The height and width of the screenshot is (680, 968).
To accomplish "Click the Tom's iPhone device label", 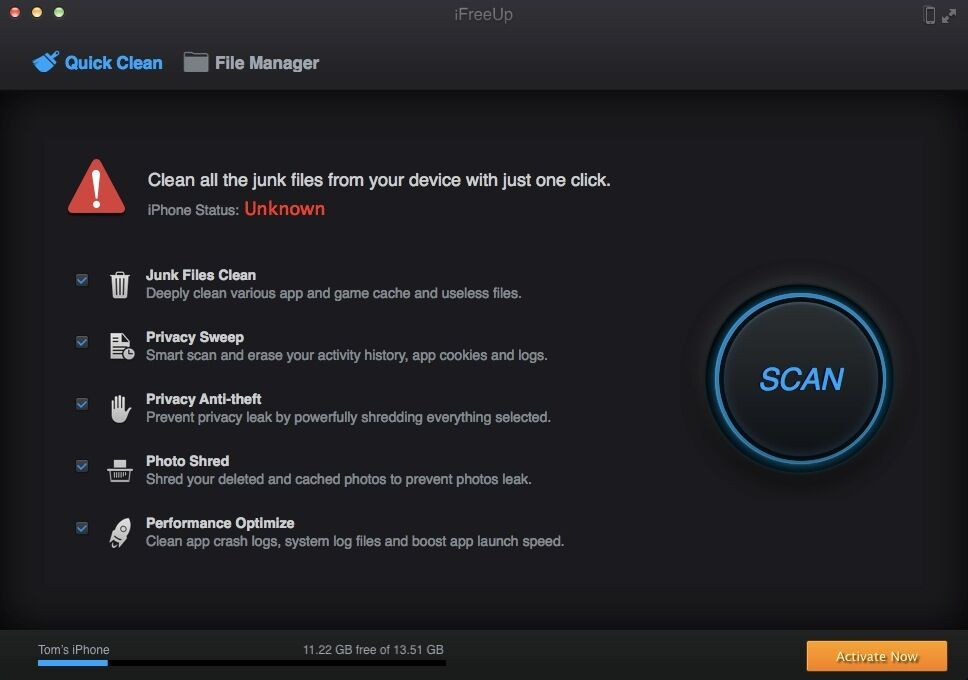I will tap(73, 650).
